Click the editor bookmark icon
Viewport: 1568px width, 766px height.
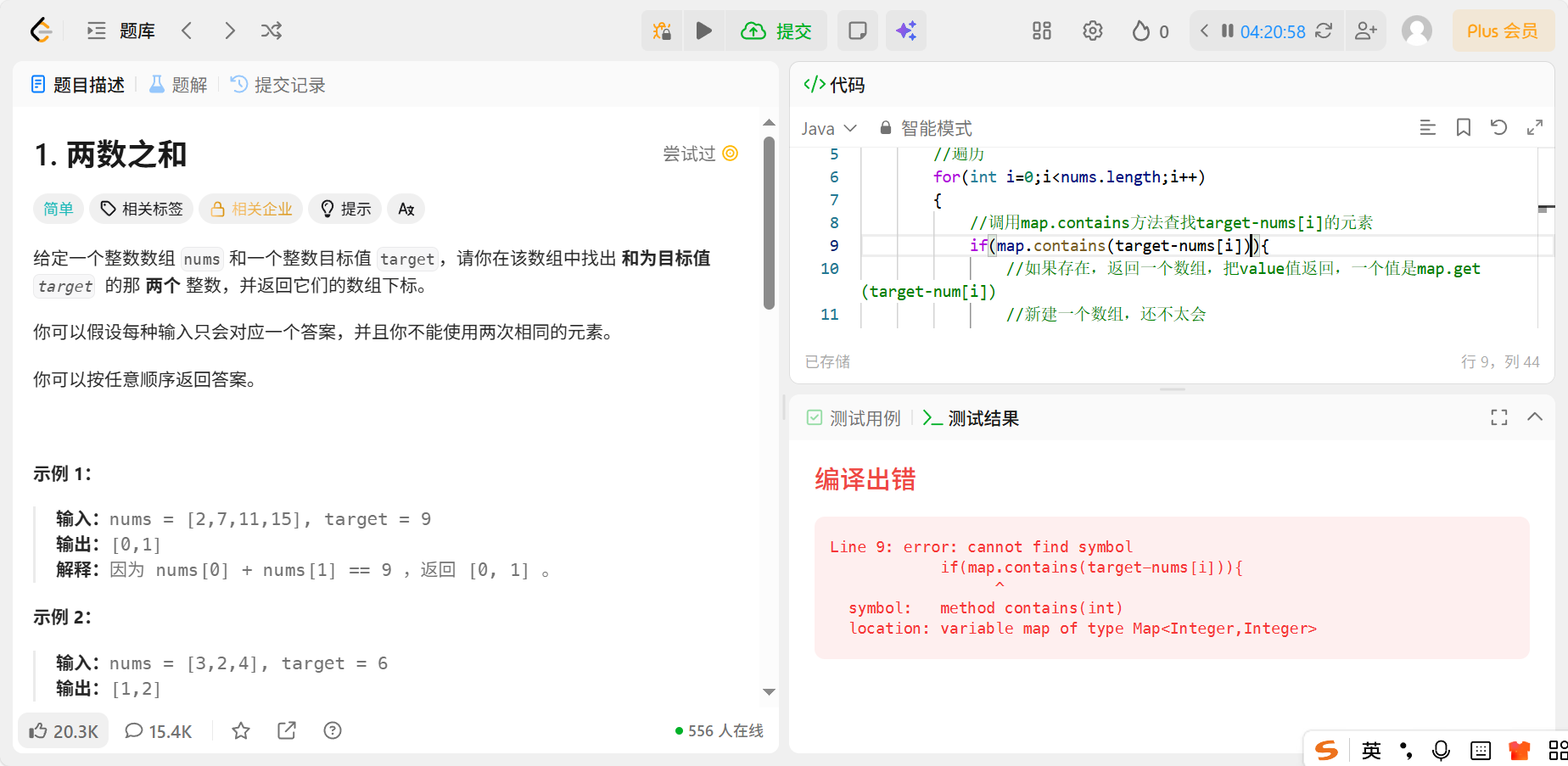[1464, 127]
